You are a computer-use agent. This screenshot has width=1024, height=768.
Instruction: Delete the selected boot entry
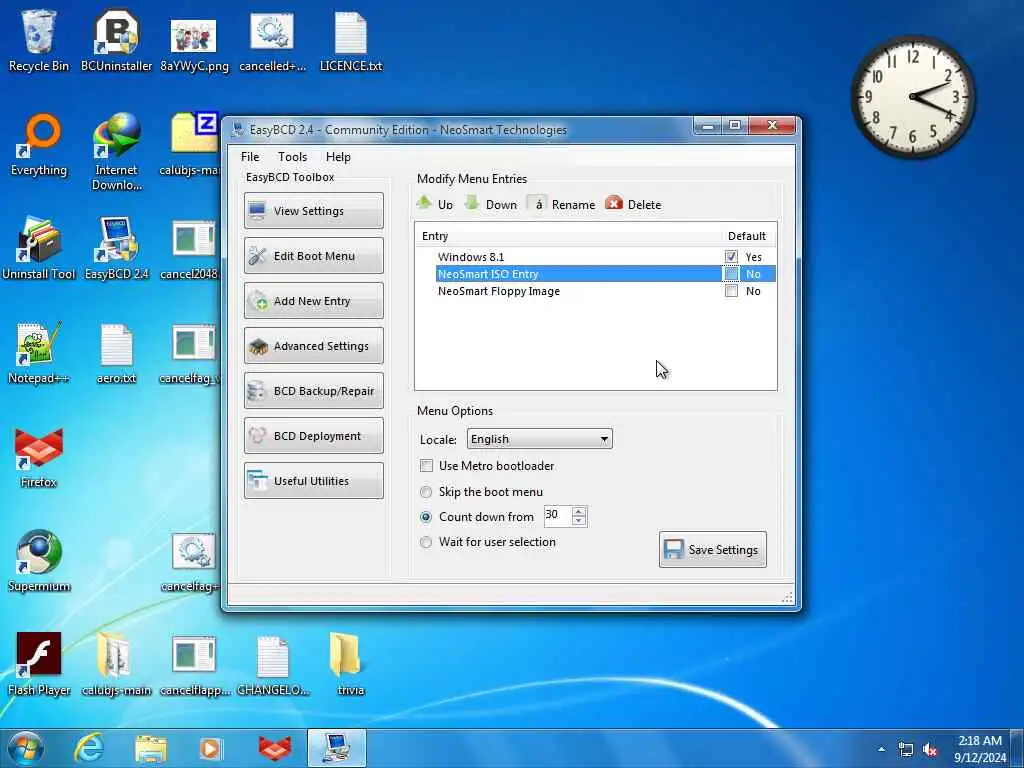click(x=633, y=204)
